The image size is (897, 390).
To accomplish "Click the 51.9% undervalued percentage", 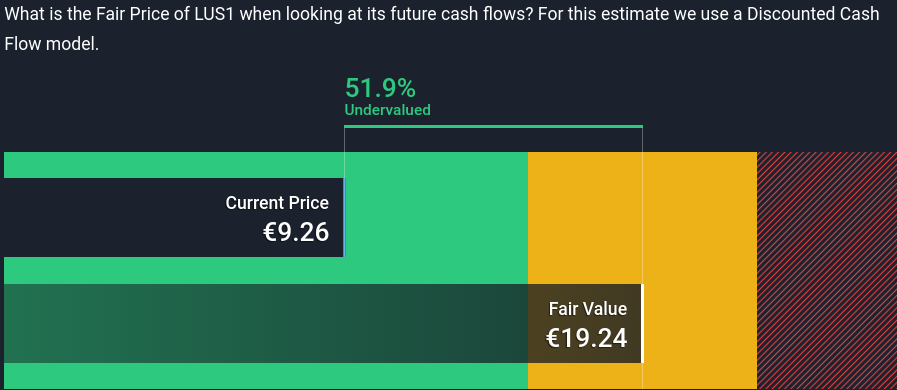I will [380, 88].
